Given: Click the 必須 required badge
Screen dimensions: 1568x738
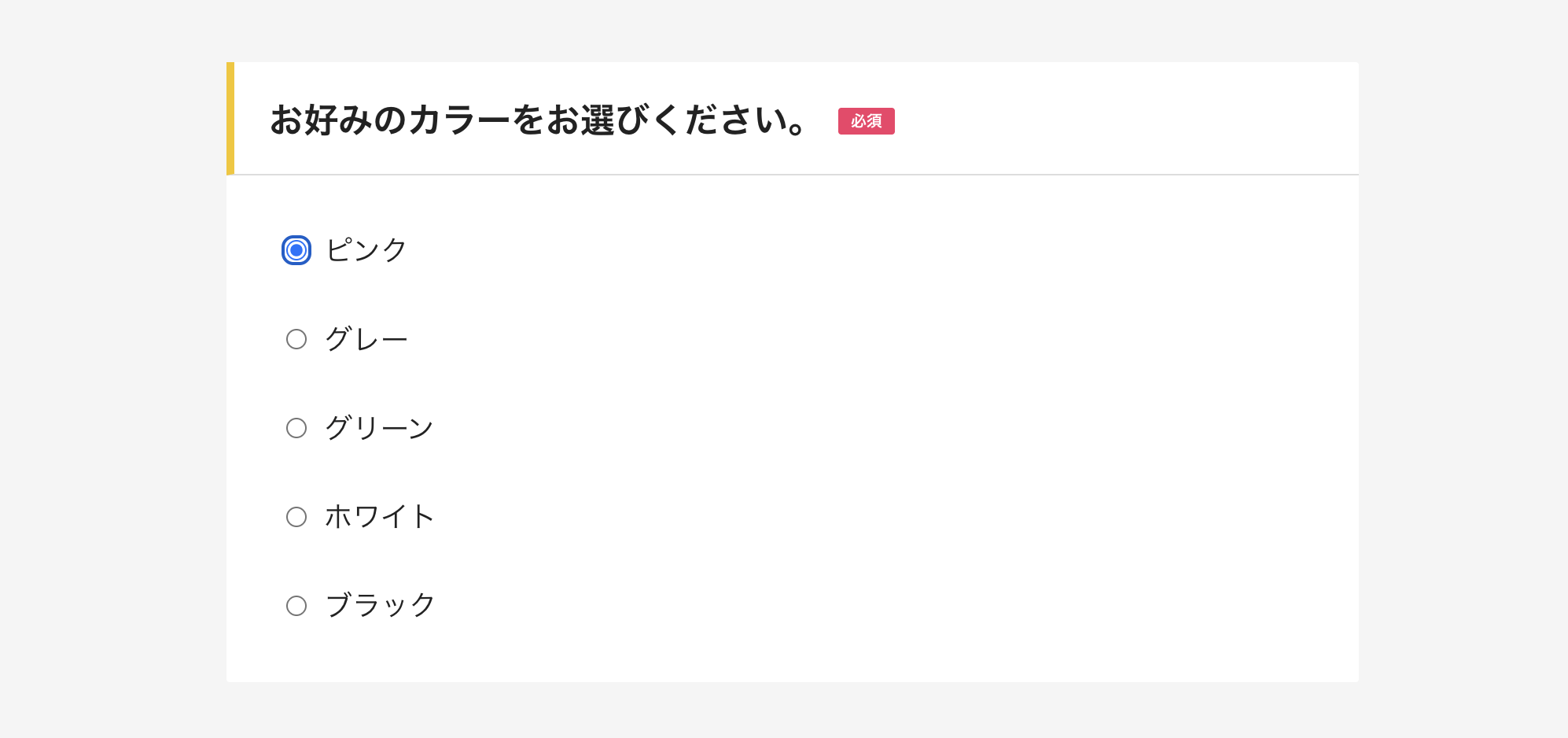Looking at the screenshot, I should coord(866,122).
